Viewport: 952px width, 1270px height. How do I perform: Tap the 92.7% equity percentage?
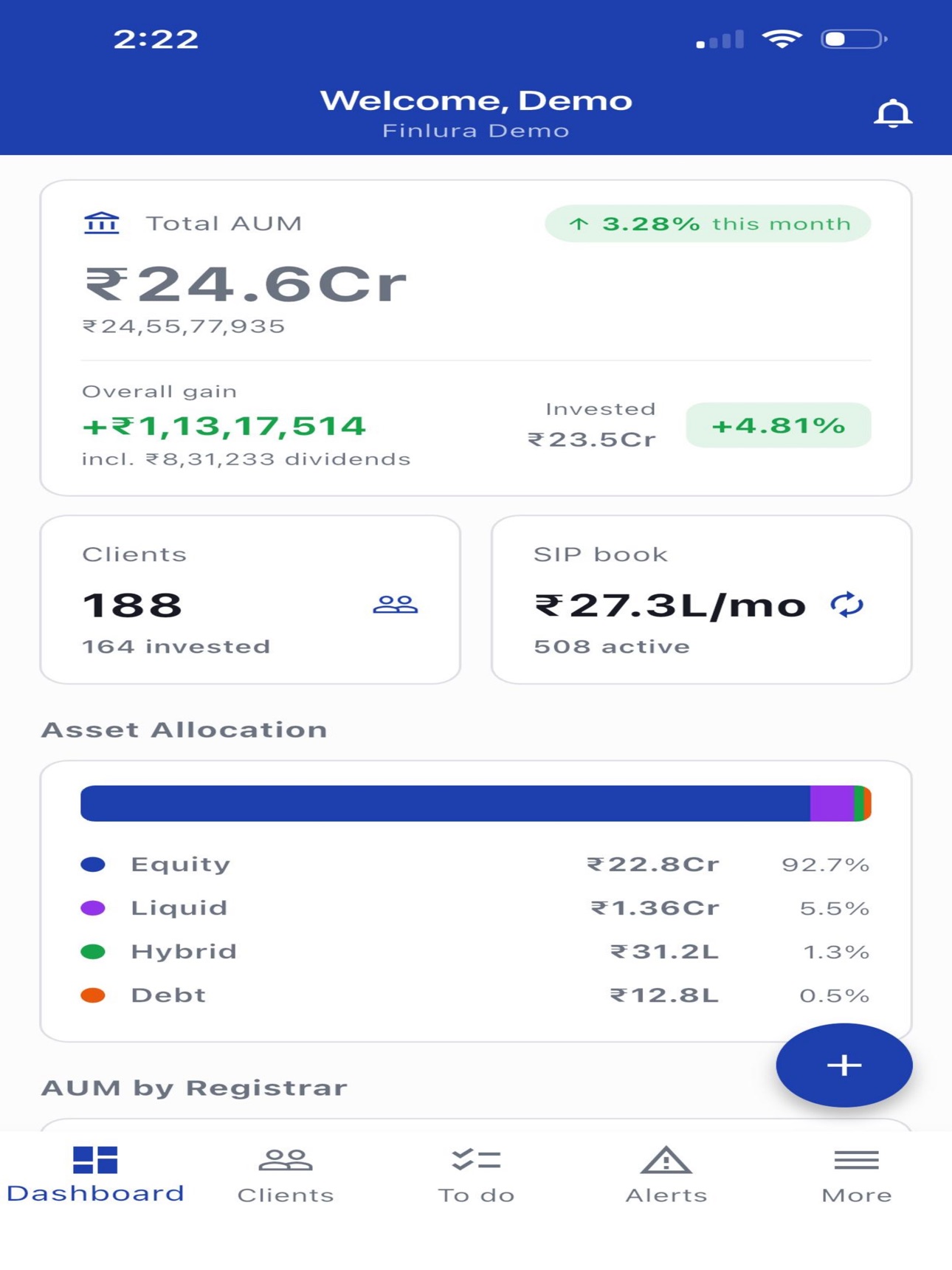(826, 865)
